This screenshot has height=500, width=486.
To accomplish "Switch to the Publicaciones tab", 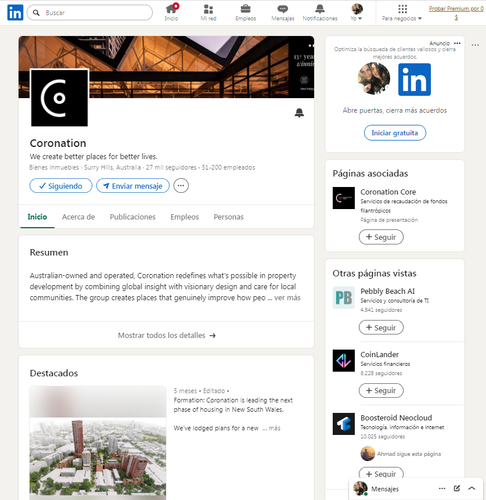I will coord(133,217).
